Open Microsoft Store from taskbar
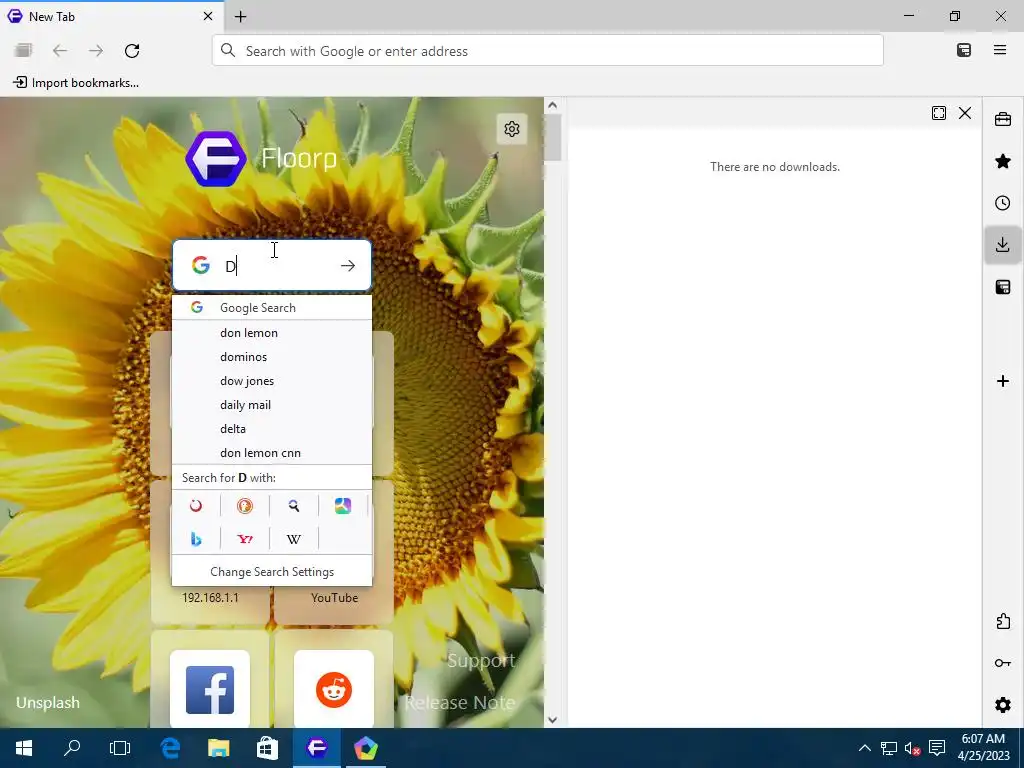Image resolution: width=1024 pixels, height=768 pixels. 267,748
